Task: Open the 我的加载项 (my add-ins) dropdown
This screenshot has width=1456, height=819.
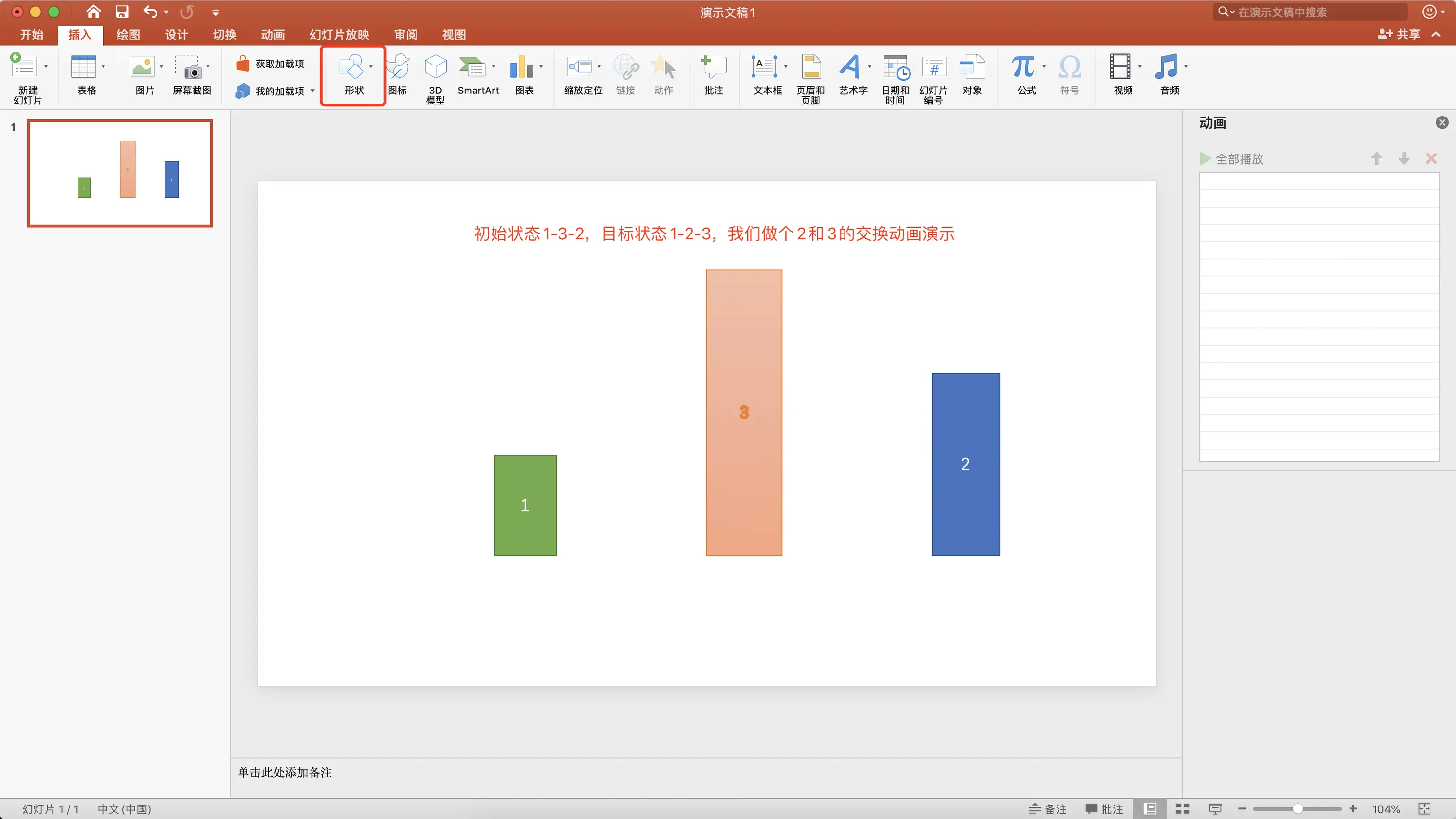Action: [312, 91]
